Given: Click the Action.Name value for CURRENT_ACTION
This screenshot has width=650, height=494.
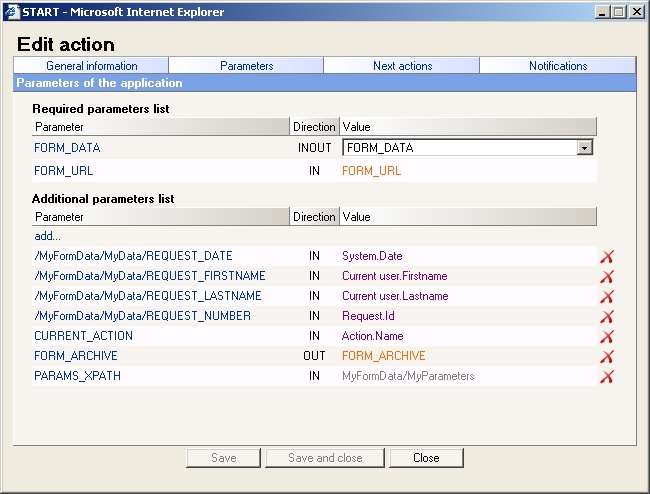Looking at the screenshot, I should [373, 336].
